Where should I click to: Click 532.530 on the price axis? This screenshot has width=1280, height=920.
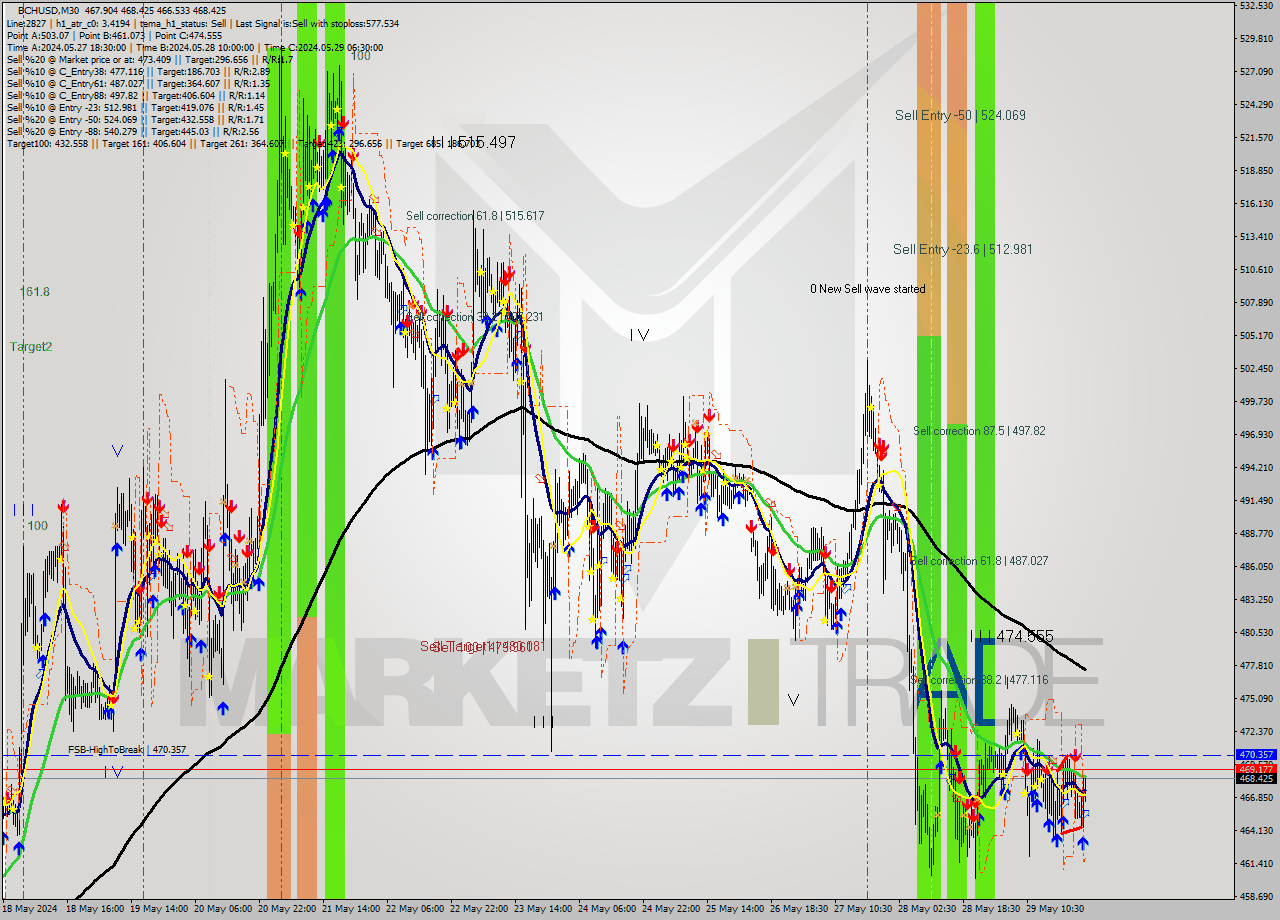tap(1256, 6)
